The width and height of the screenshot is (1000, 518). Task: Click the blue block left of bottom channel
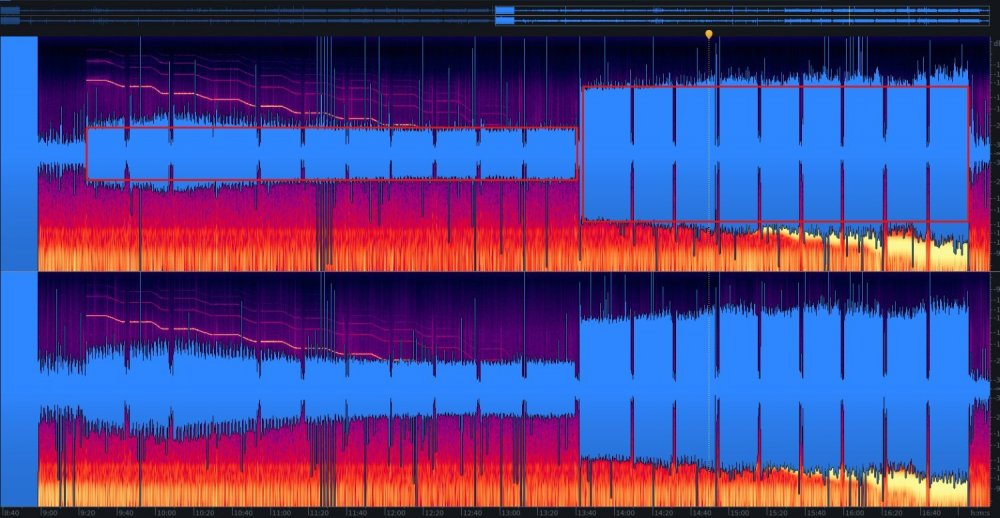coord(19,388)
